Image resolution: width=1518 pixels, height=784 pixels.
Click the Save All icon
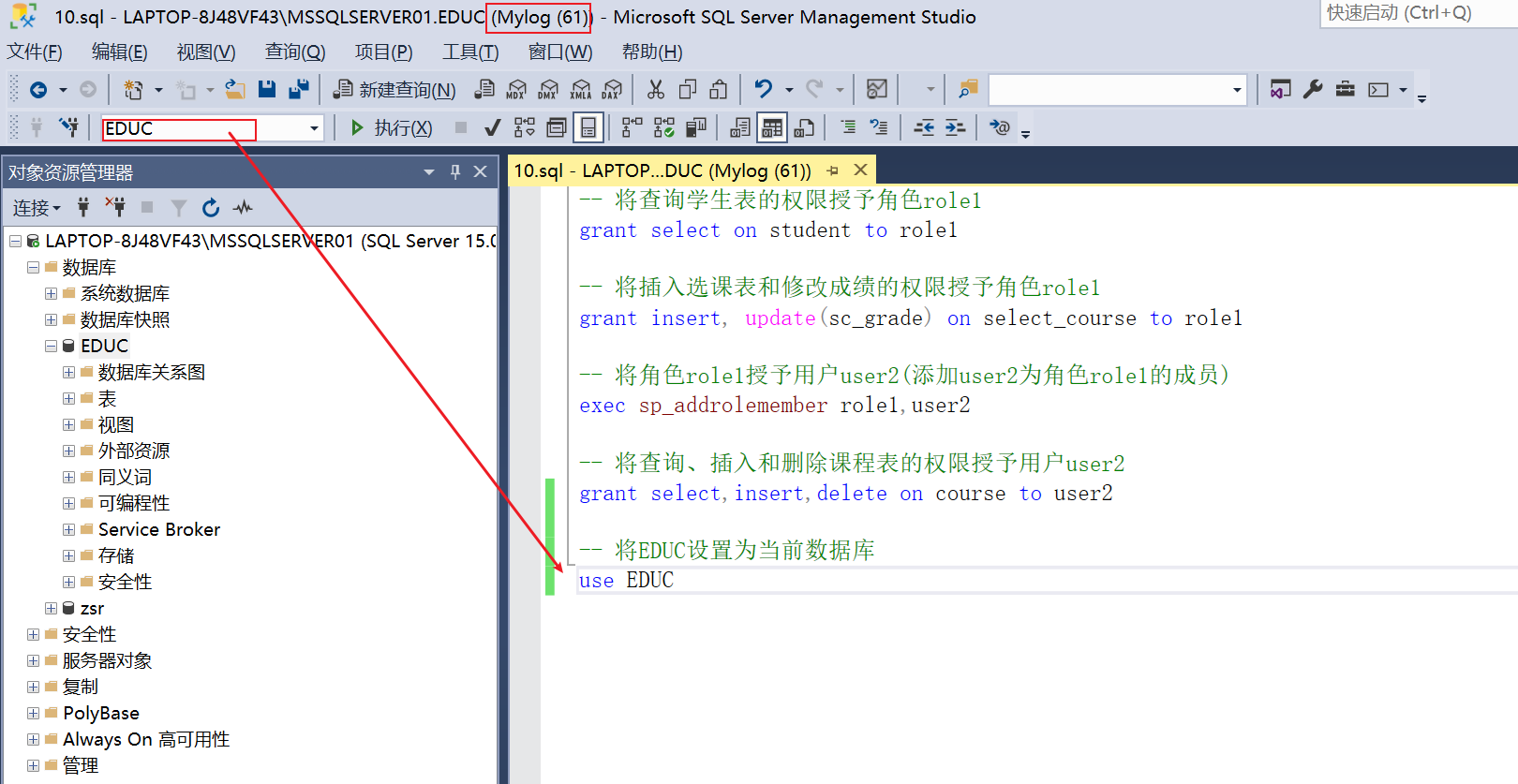pyautogui.click(x=299, y=90)
